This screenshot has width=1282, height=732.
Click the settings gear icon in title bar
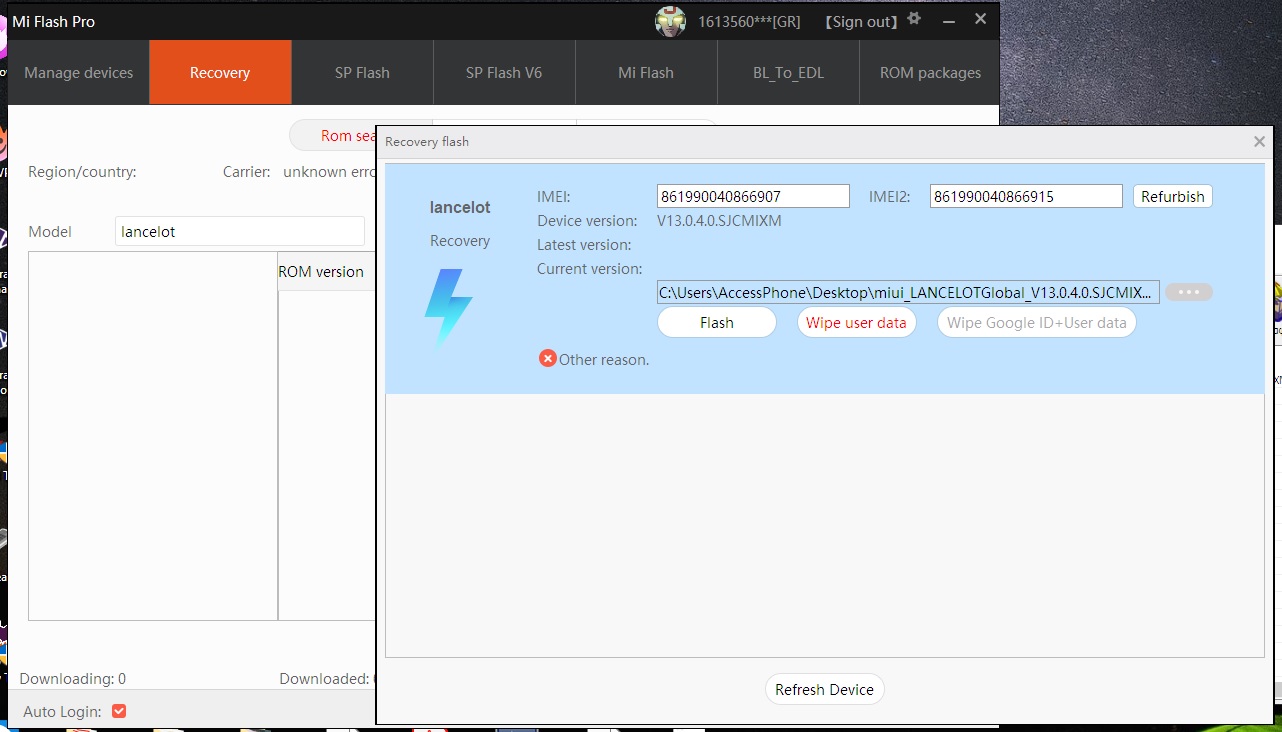913,19
